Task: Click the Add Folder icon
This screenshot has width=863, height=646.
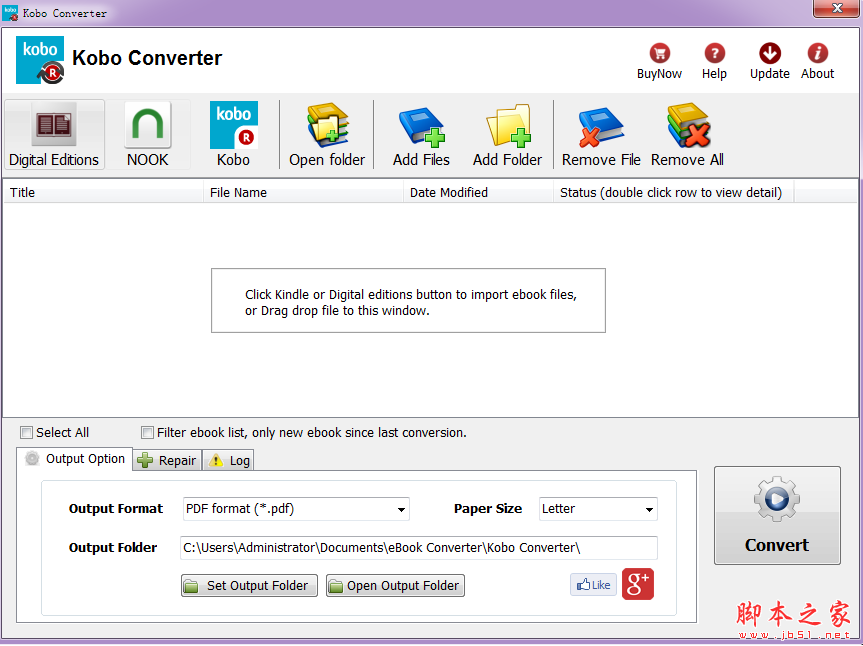Action: tap(507, 135)
